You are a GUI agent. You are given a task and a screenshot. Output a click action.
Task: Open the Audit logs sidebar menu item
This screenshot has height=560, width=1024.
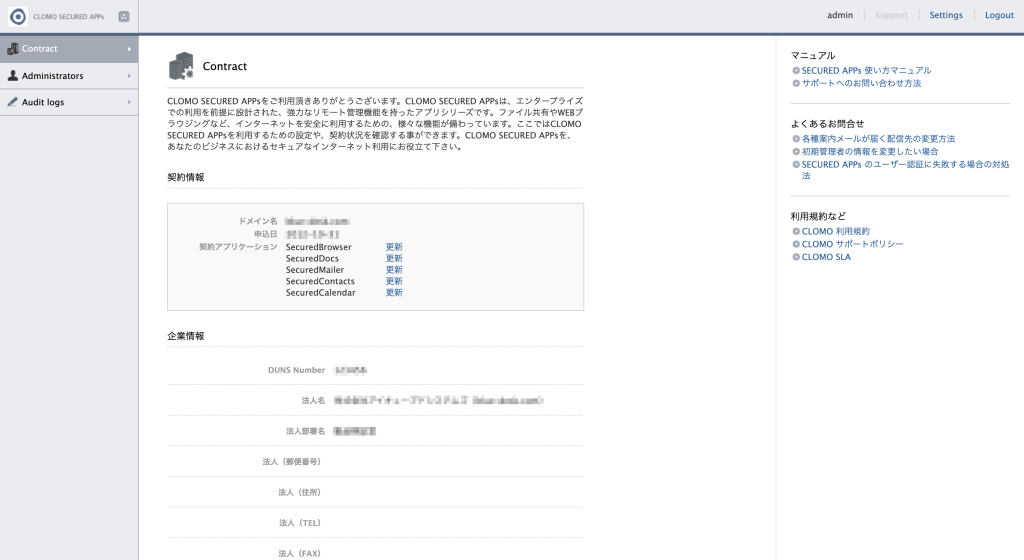click(x=69, y=102)
